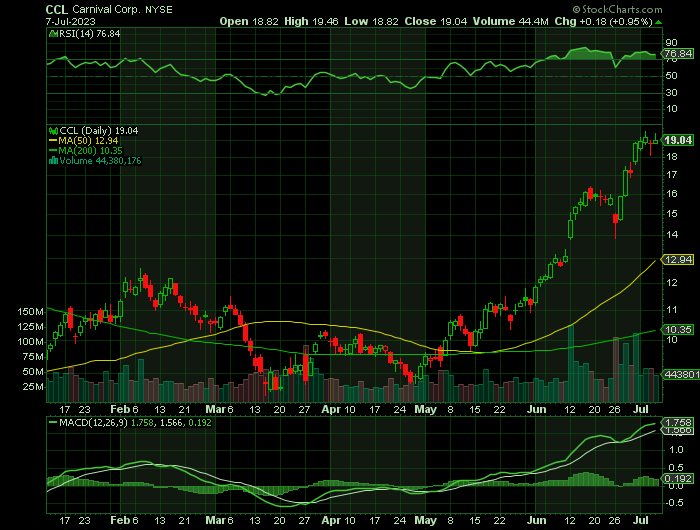
Task: Select the CCL ticker symbol in header
Action: click(57, 9)
